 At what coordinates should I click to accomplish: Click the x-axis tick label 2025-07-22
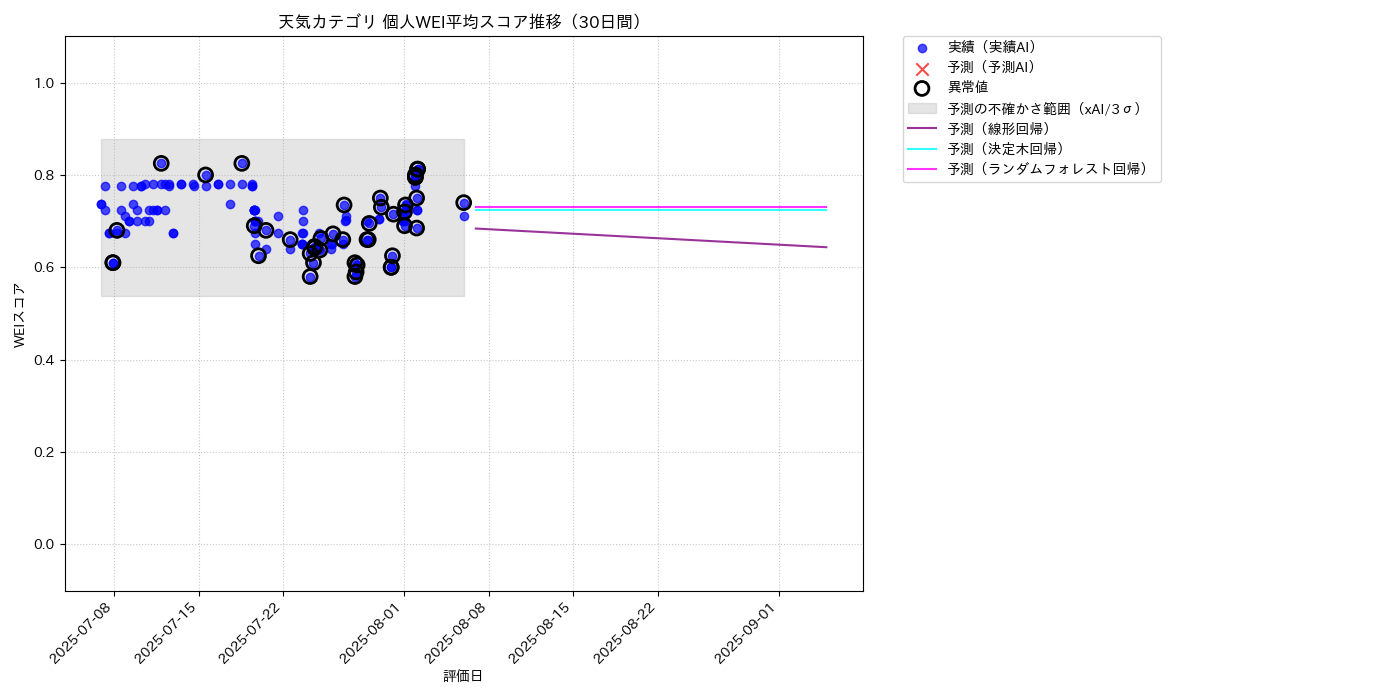253,633
